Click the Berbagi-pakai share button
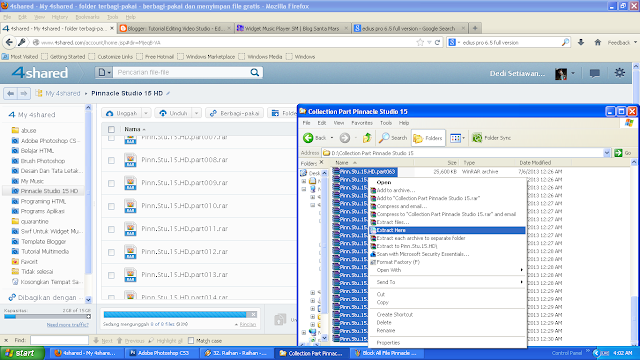Image resolution: width=640 pixels, height=360 pixels. [235, 113]
